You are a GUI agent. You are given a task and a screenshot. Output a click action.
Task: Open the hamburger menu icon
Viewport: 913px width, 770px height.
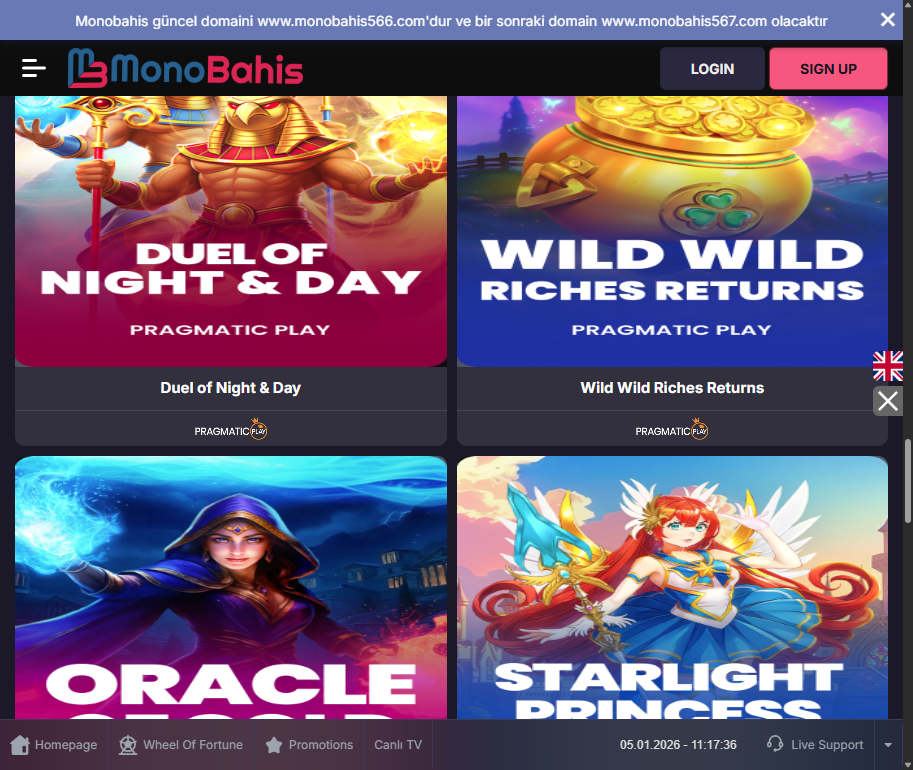pos(34,68)
